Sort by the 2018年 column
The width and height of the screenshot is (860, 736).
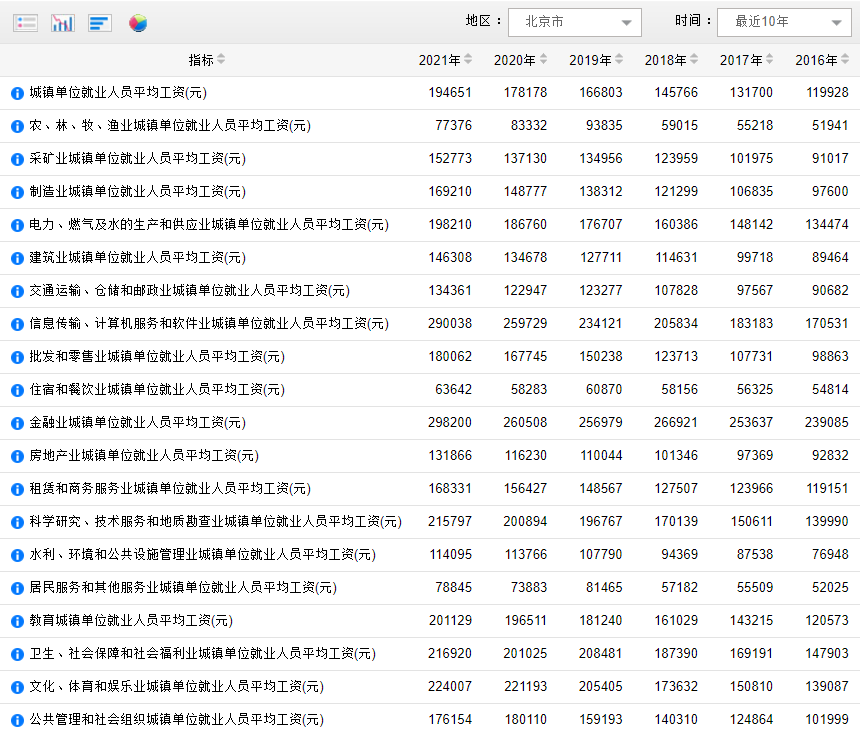click(694, 59)
